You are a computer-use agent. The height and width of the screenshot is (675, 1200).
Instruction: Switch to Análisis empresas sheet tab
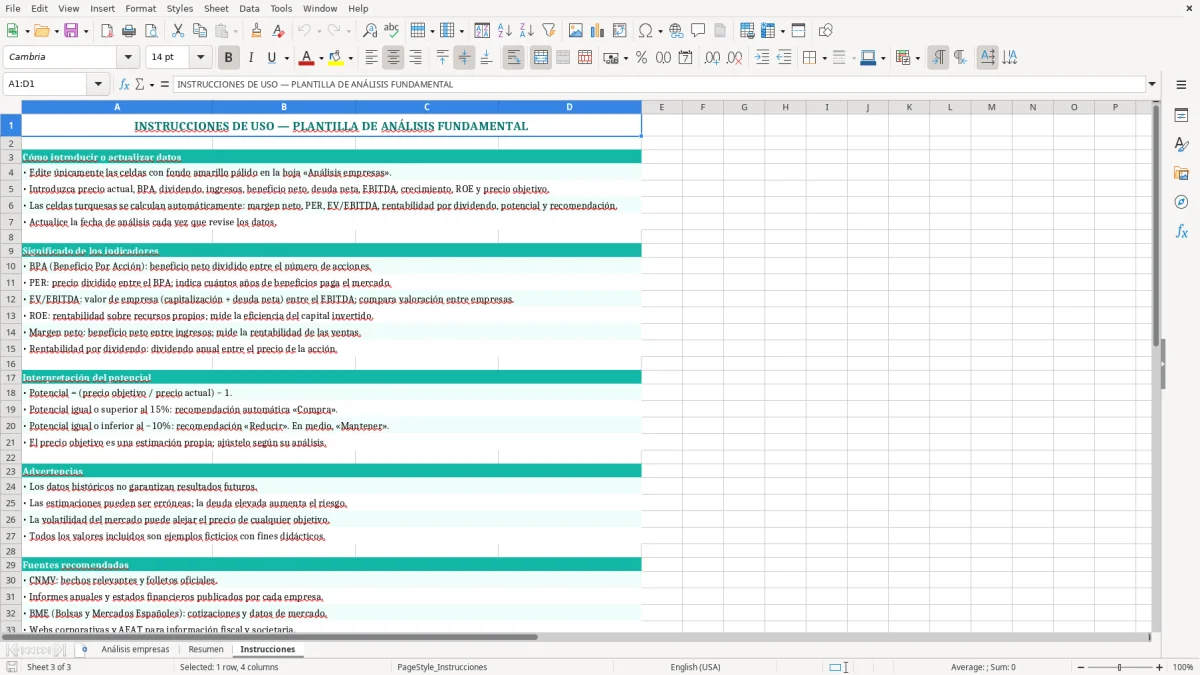[x=135, y=650]
